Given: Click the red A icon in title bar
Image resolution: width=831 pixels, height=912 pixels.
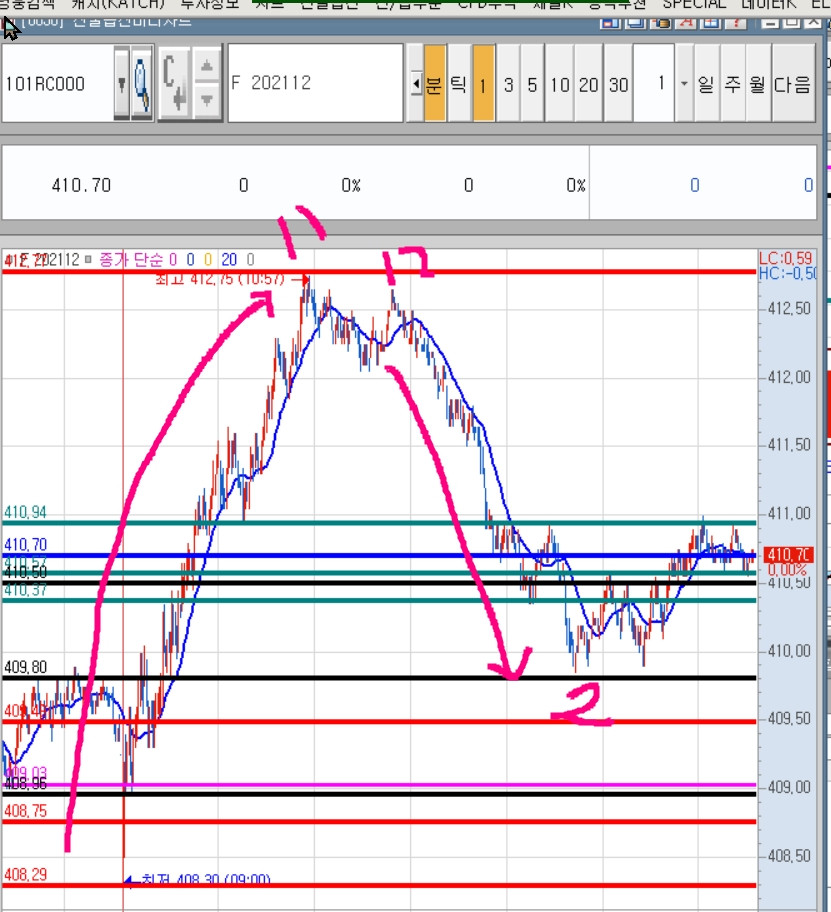Looking at the screenshot, I should (686, 22).
